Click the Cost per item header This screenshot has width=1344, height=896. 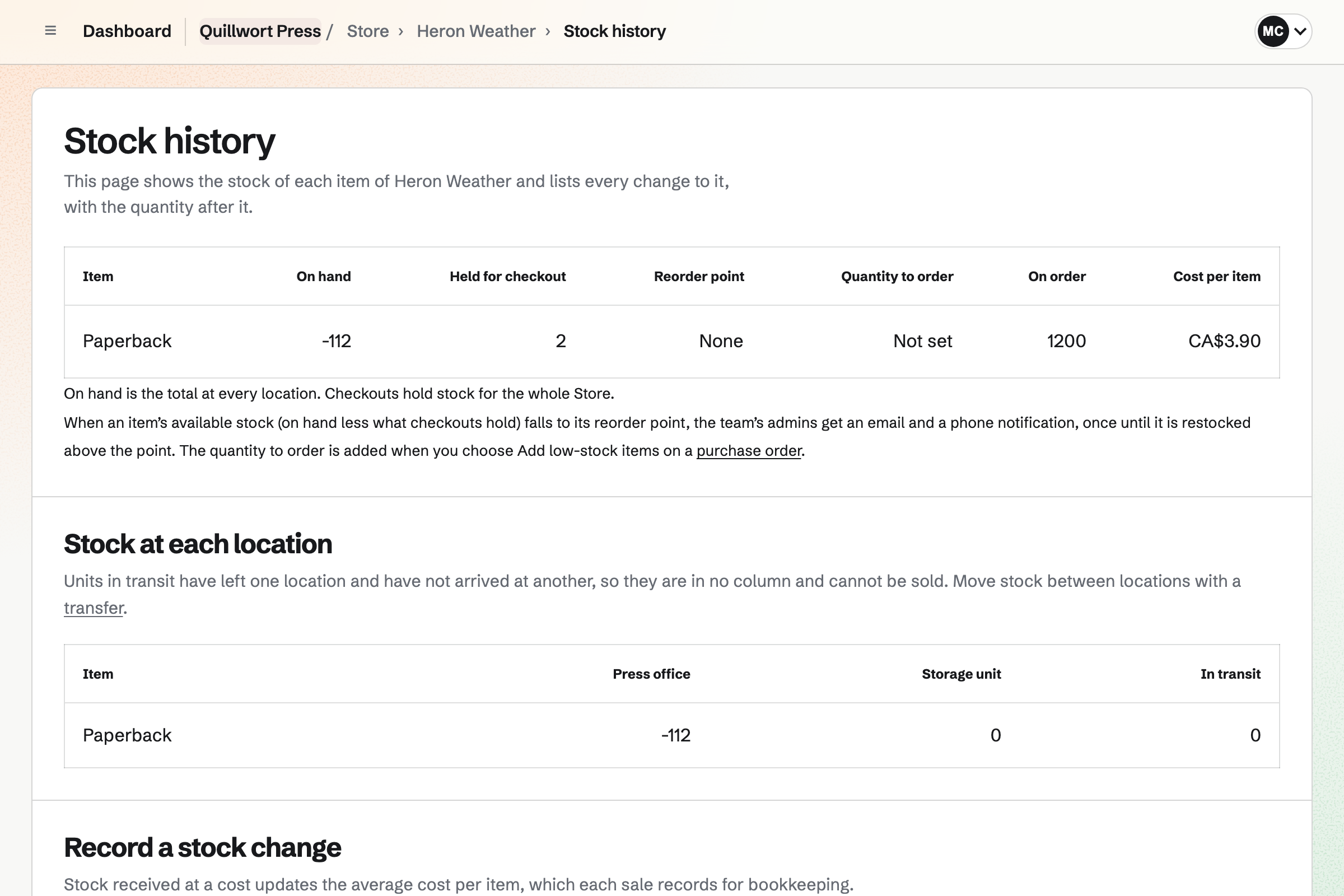point(1216,277)
